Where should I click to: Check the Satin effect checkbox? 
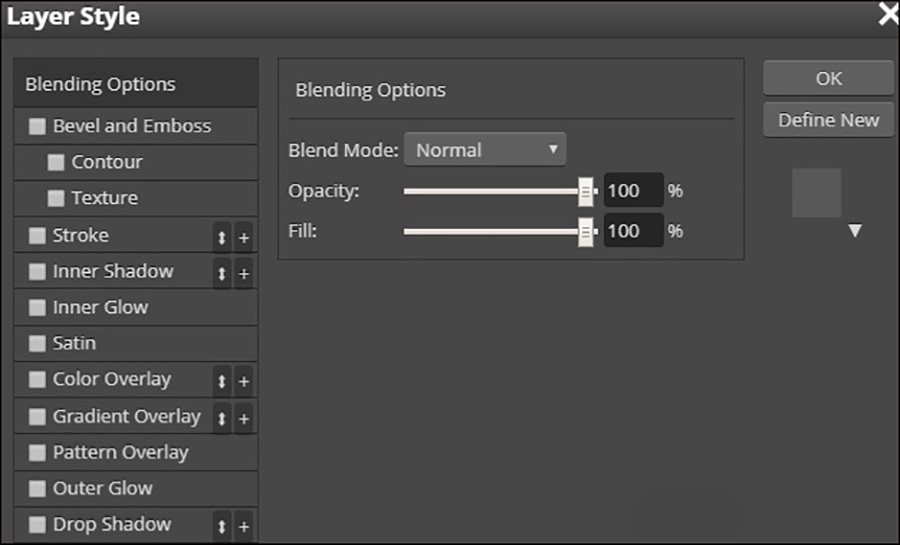38,344
